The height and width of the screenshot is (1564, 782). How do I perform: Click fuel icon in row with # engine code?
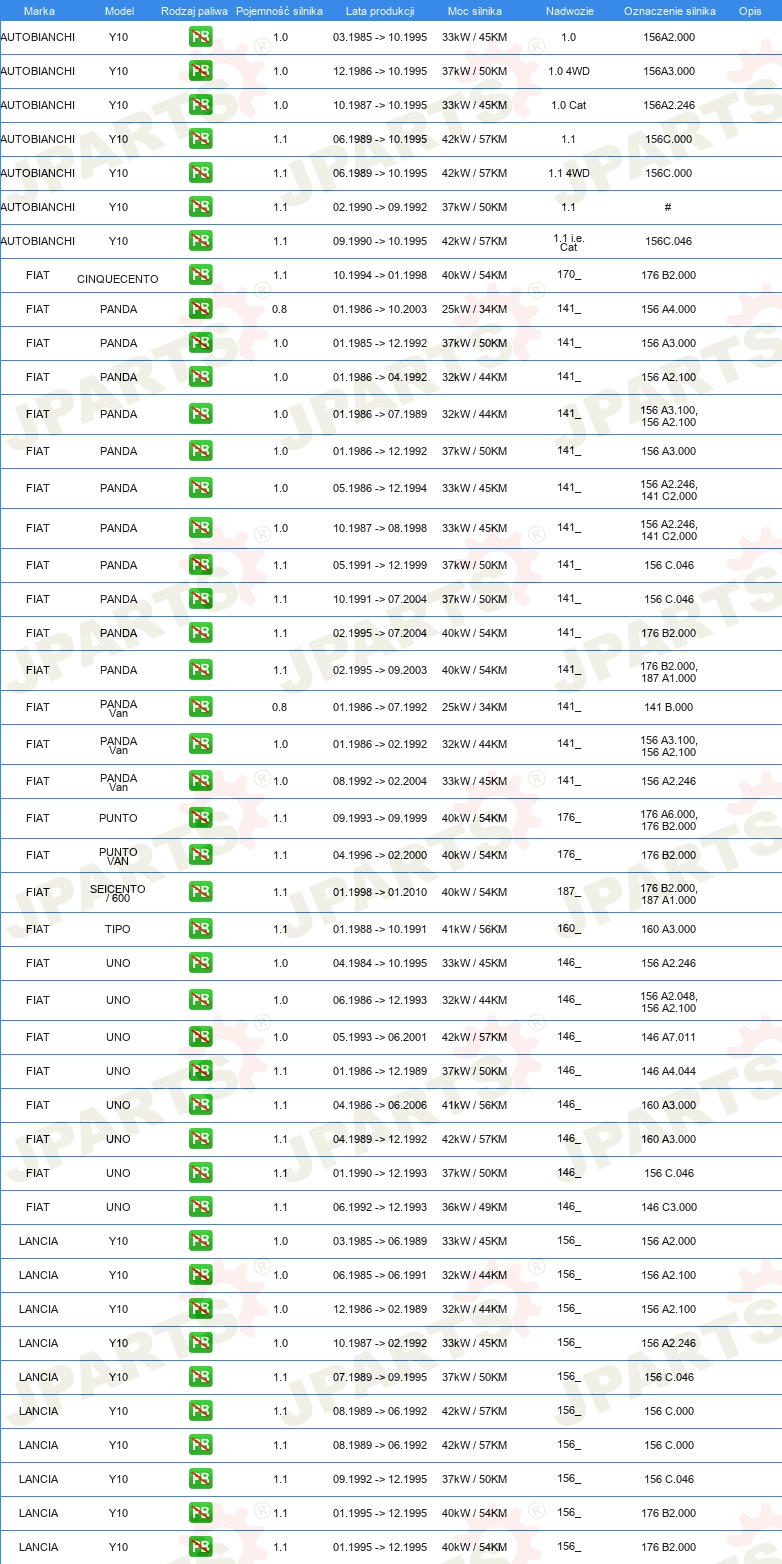click(x=200, y=207)
